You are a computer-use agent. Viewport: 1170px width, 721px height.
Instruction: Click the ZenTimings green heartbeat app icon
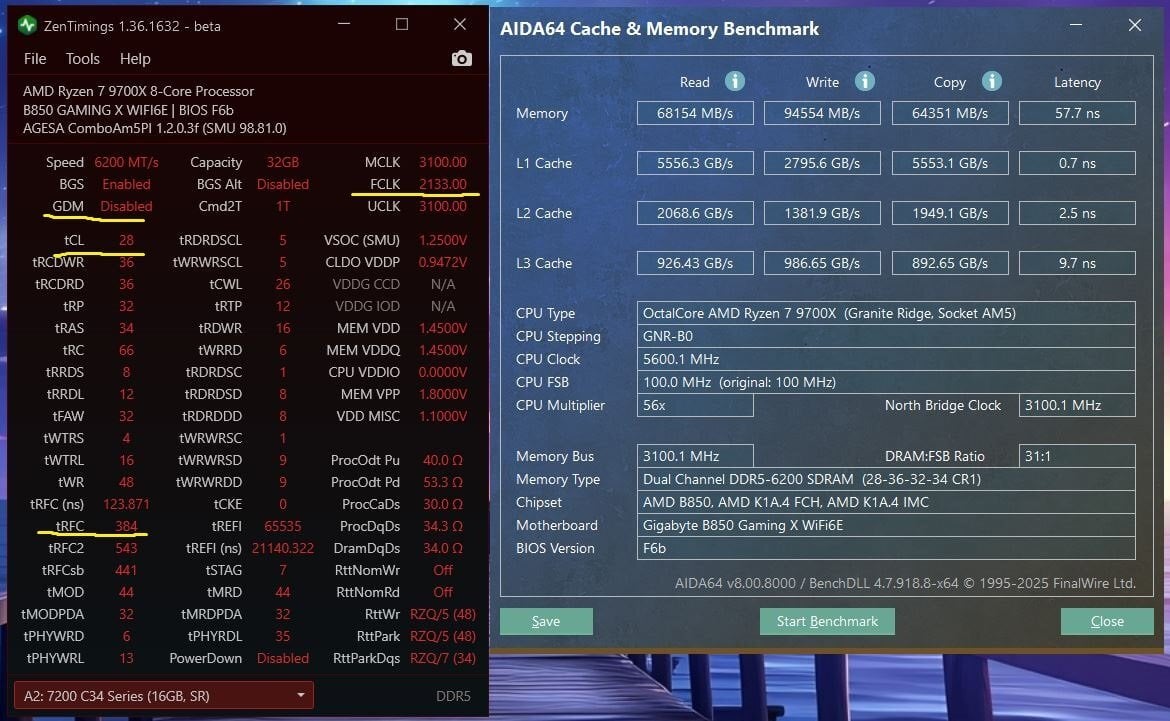pos(28,25)
